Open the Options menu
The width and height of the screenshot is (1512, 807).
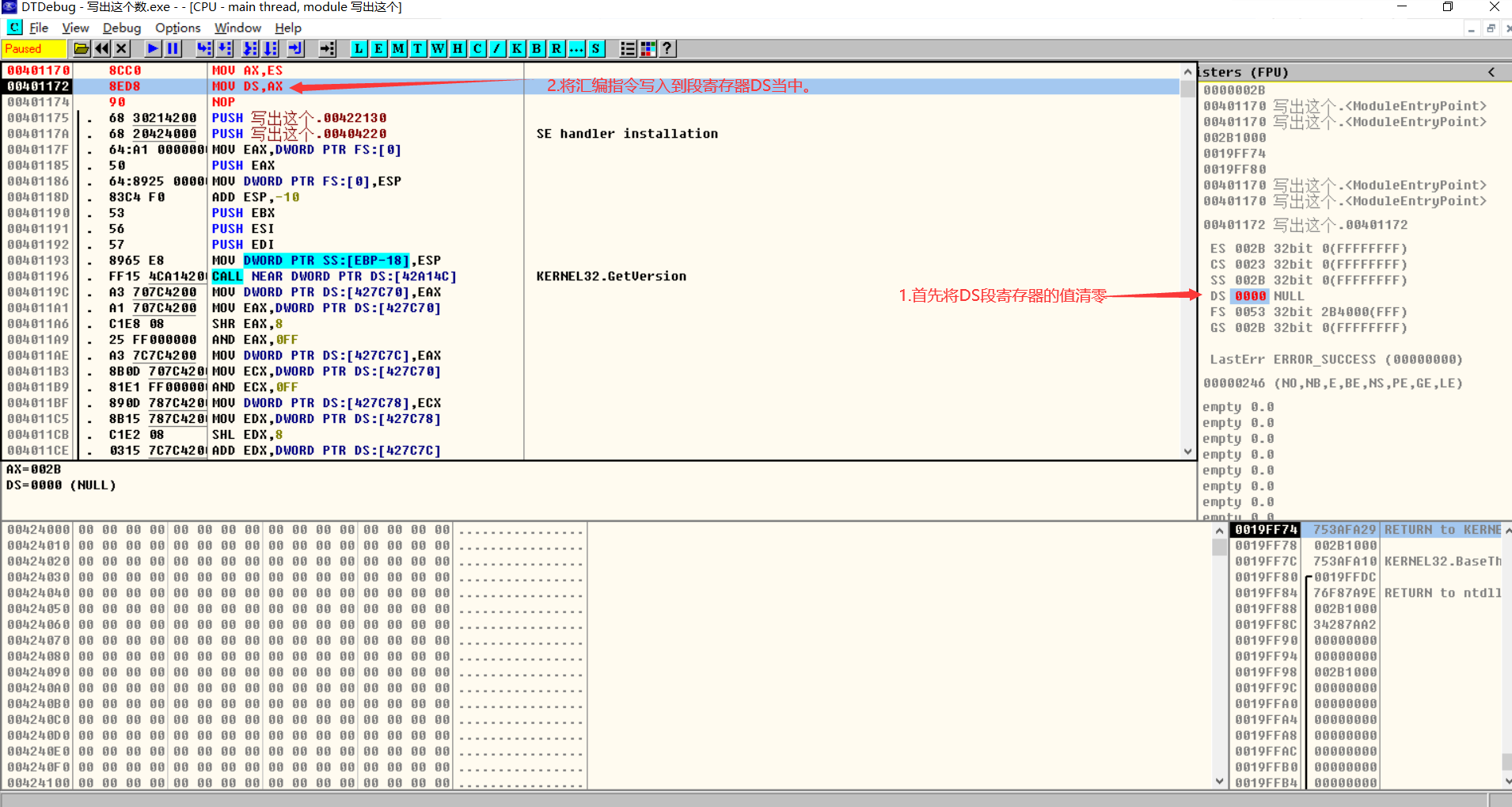coord(178,28)
